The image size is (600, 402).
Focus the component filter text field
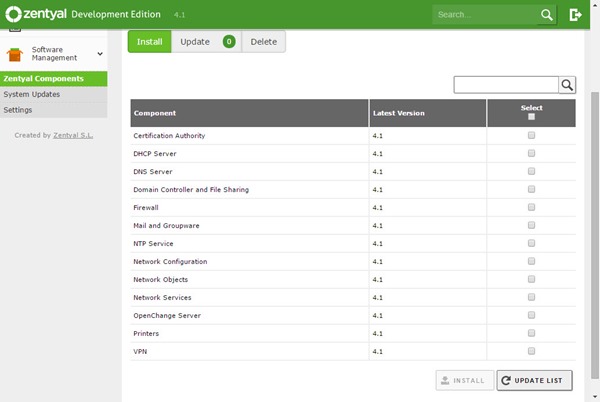tap(506, 85)
